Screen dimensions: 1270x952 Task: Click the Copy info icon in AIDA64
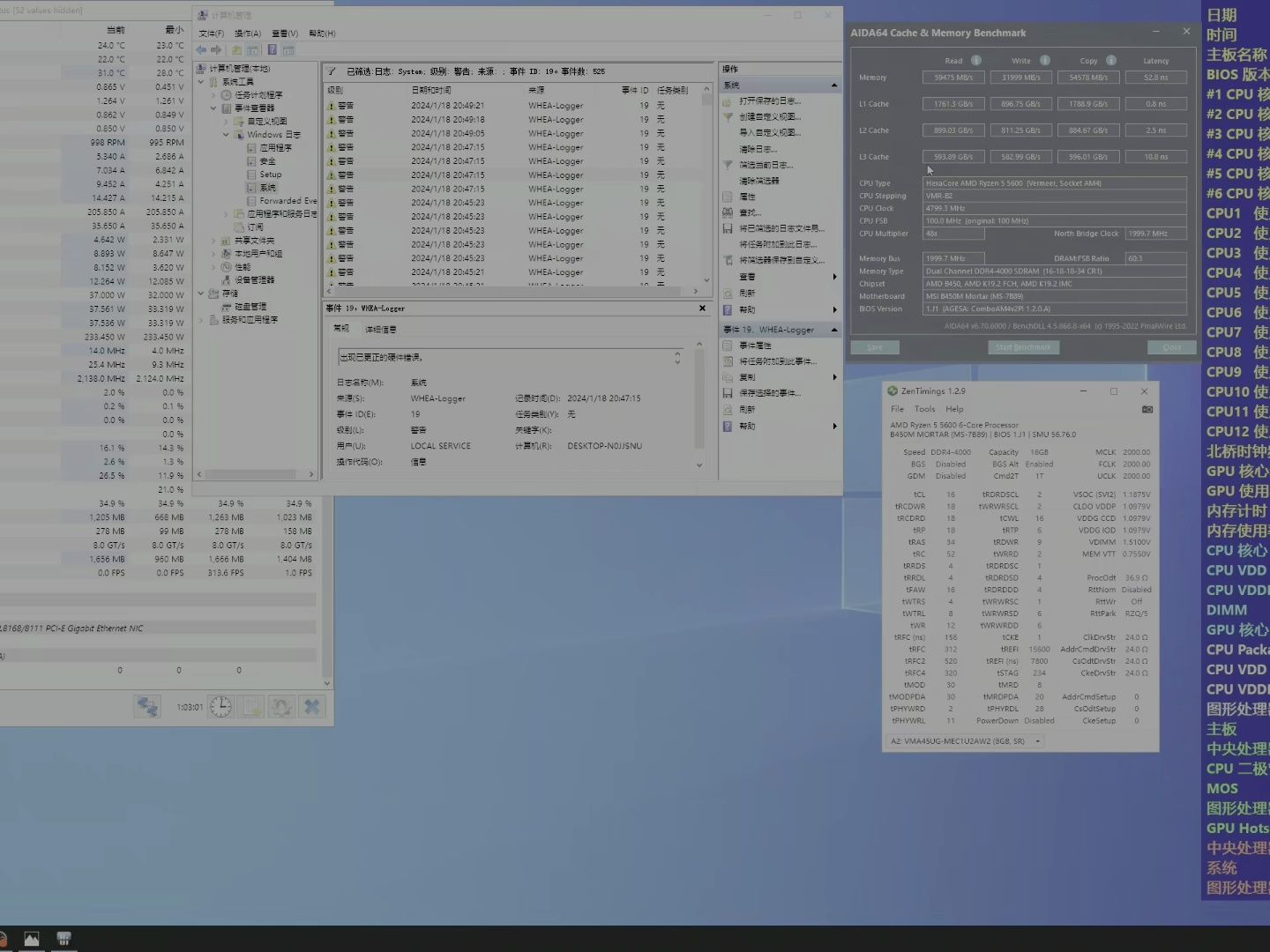[x=1111, y=61]
